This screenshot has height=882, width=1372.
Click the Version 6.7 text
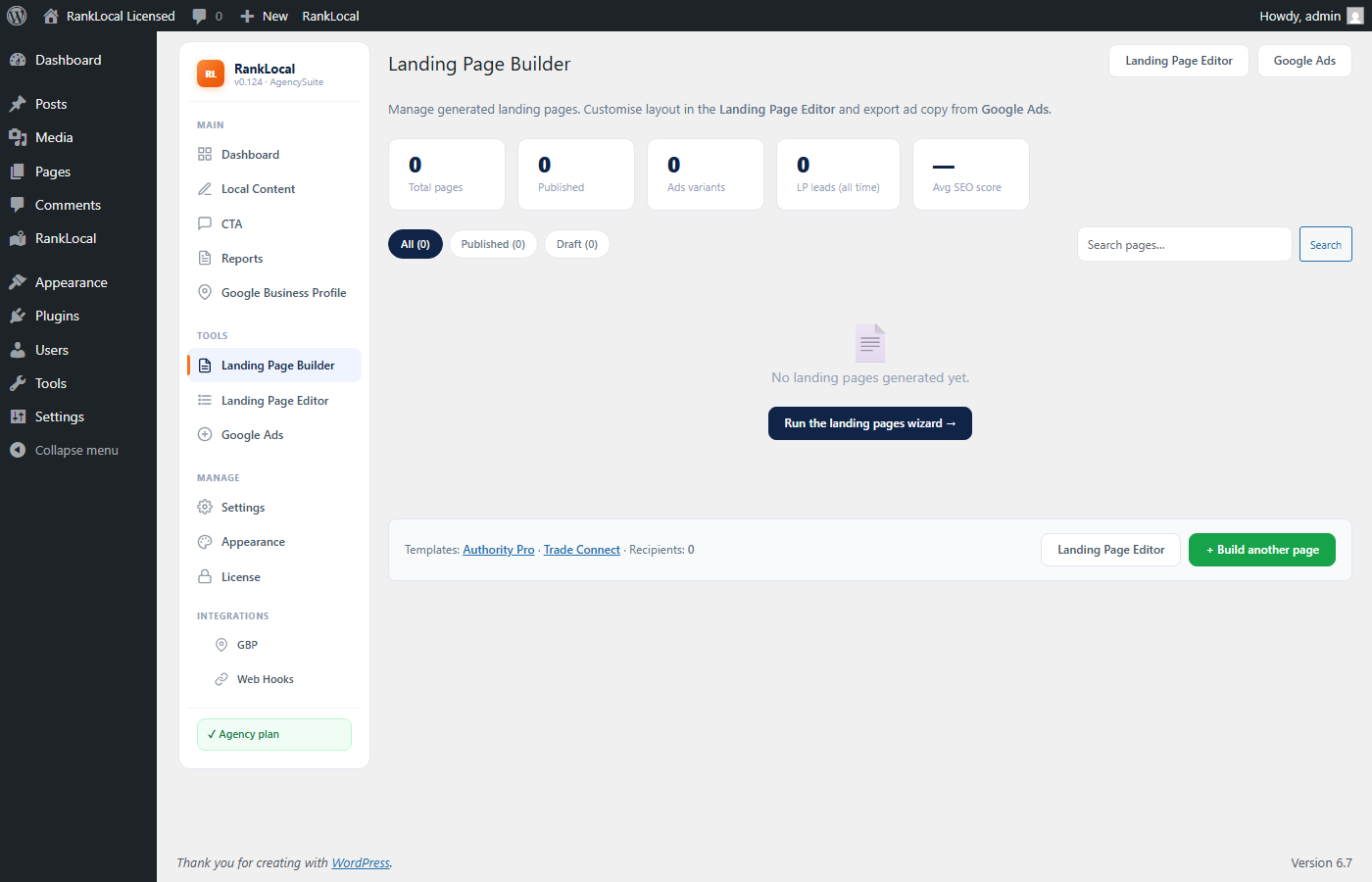click(x=1321, y=863)
